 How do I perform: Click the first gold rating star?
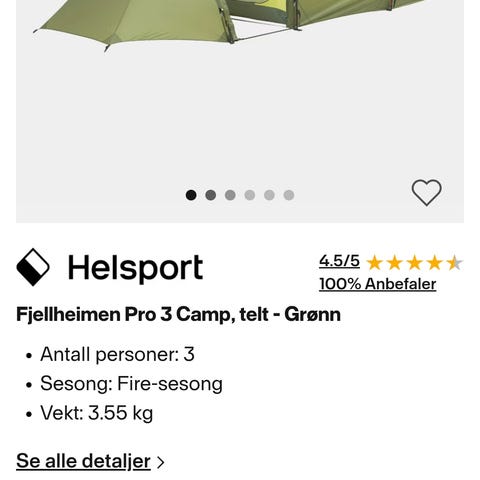point(374,263)
